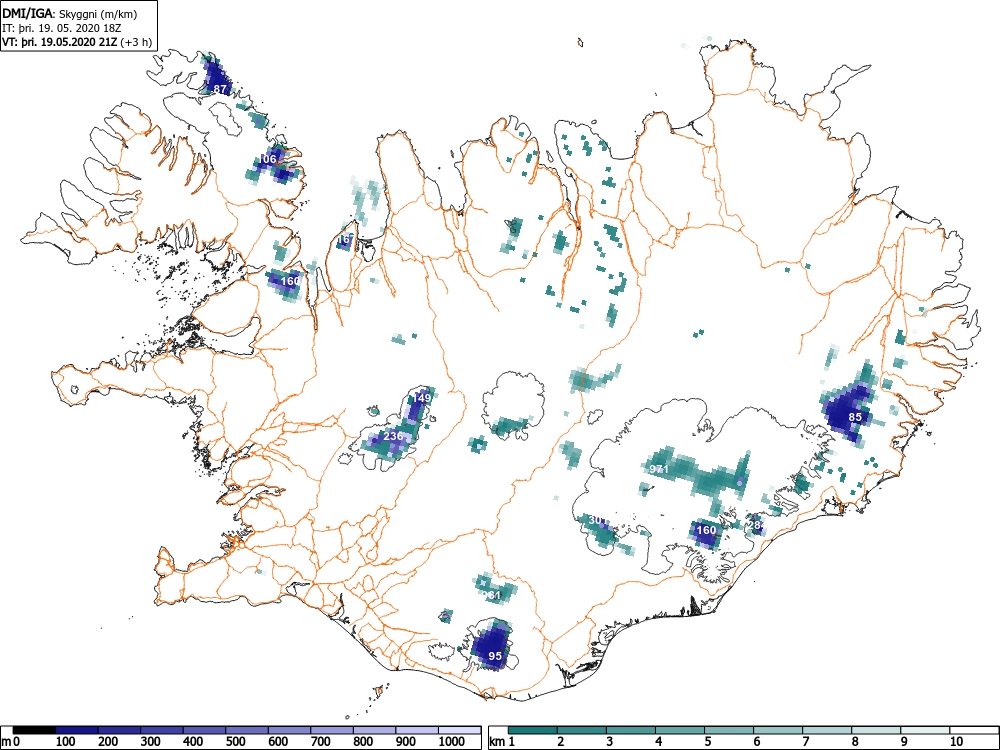Pick the 9–10 km palest teal swatch
This screenshot has height=750, width=1000.
pos(925,730)
